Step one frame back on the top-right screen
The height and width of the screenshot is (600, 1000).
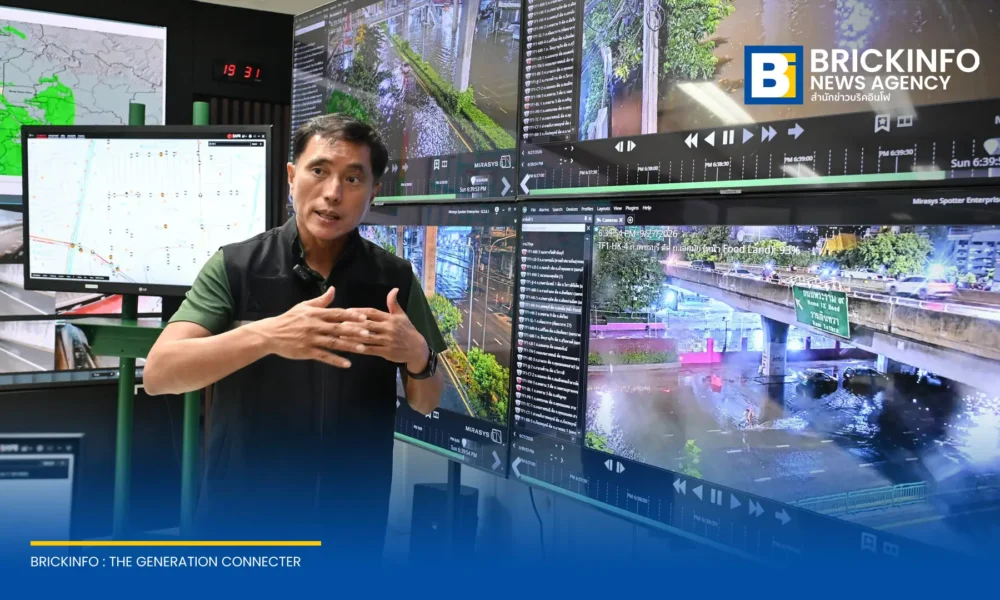point(619,147)
